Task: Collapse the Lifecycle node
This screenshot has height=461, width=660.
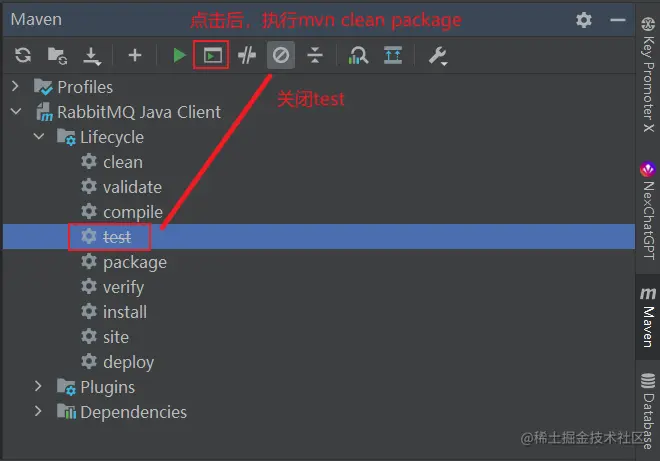Action: coord(39,136)
